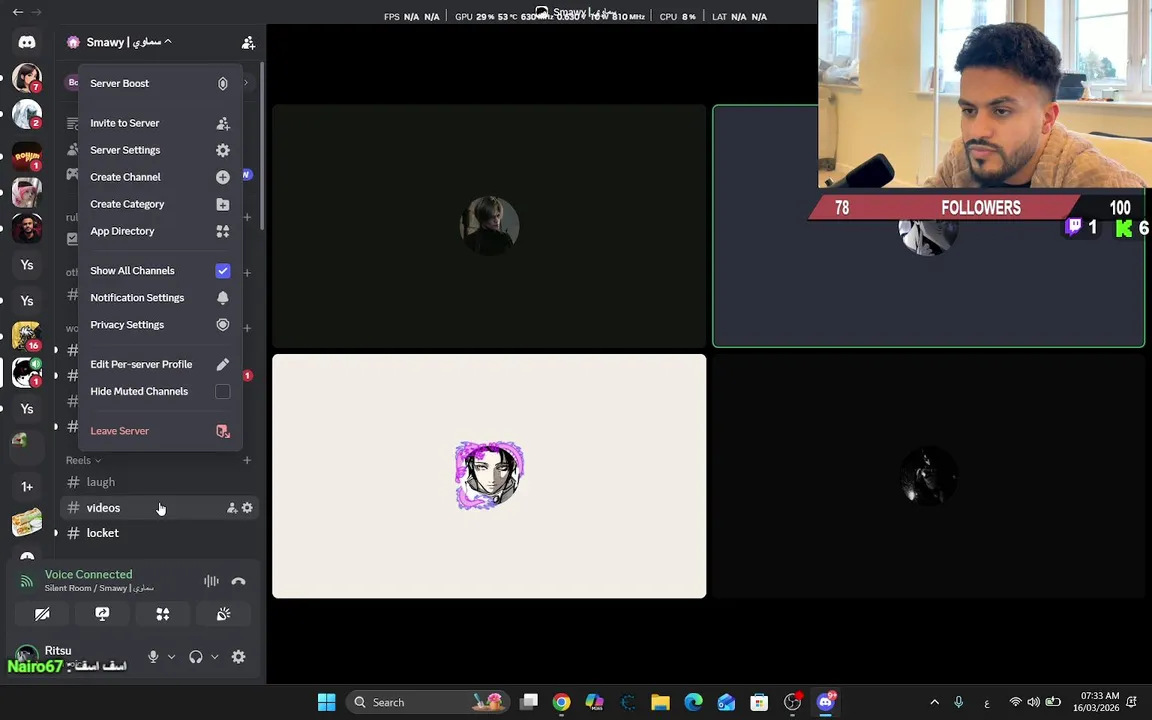This screenshot has height=720, width=1152.
Task: Open the first Ys server icon
Action: coord(26,264)
